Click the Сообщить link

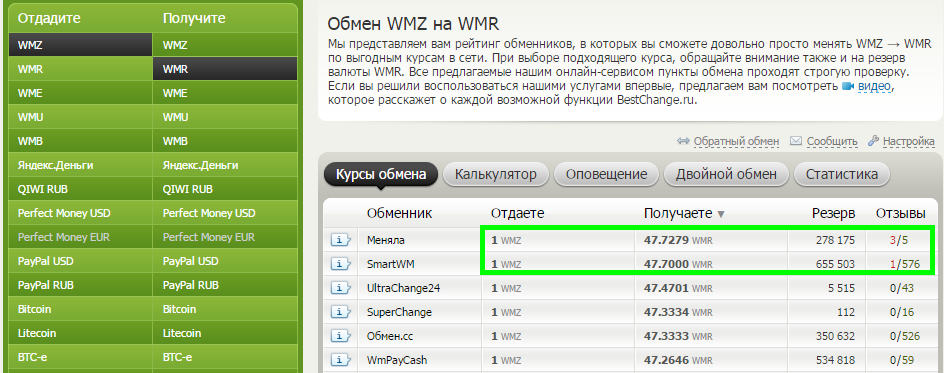coord(832,141)
